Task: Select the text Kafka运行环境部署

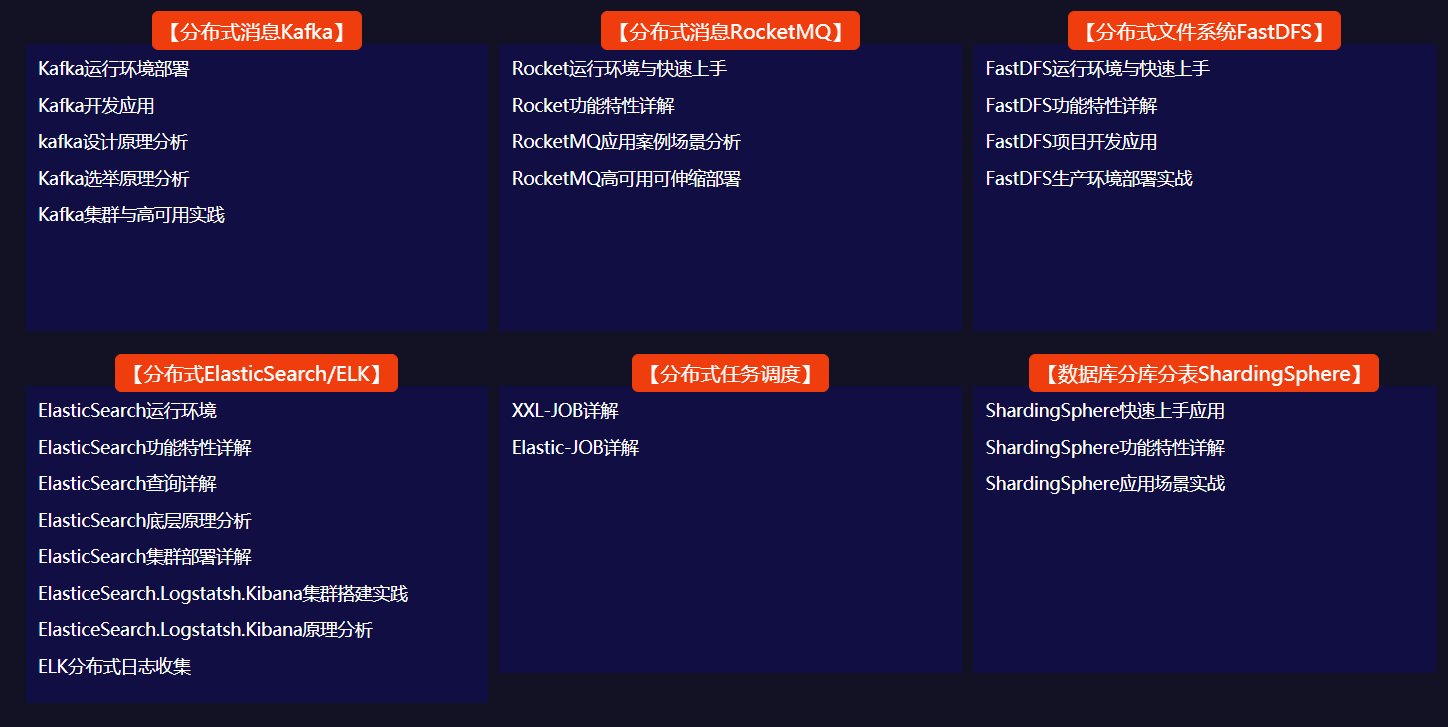Action: (x=114, y=69)
